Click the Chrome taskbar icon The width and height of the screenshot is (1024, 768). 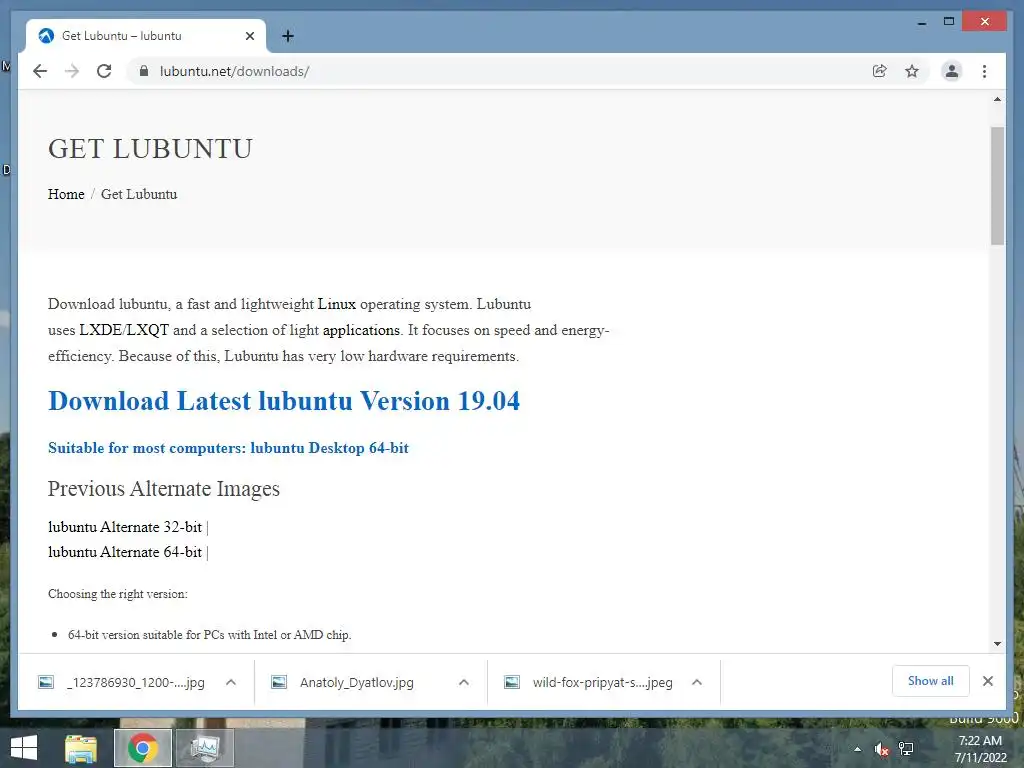142,748
